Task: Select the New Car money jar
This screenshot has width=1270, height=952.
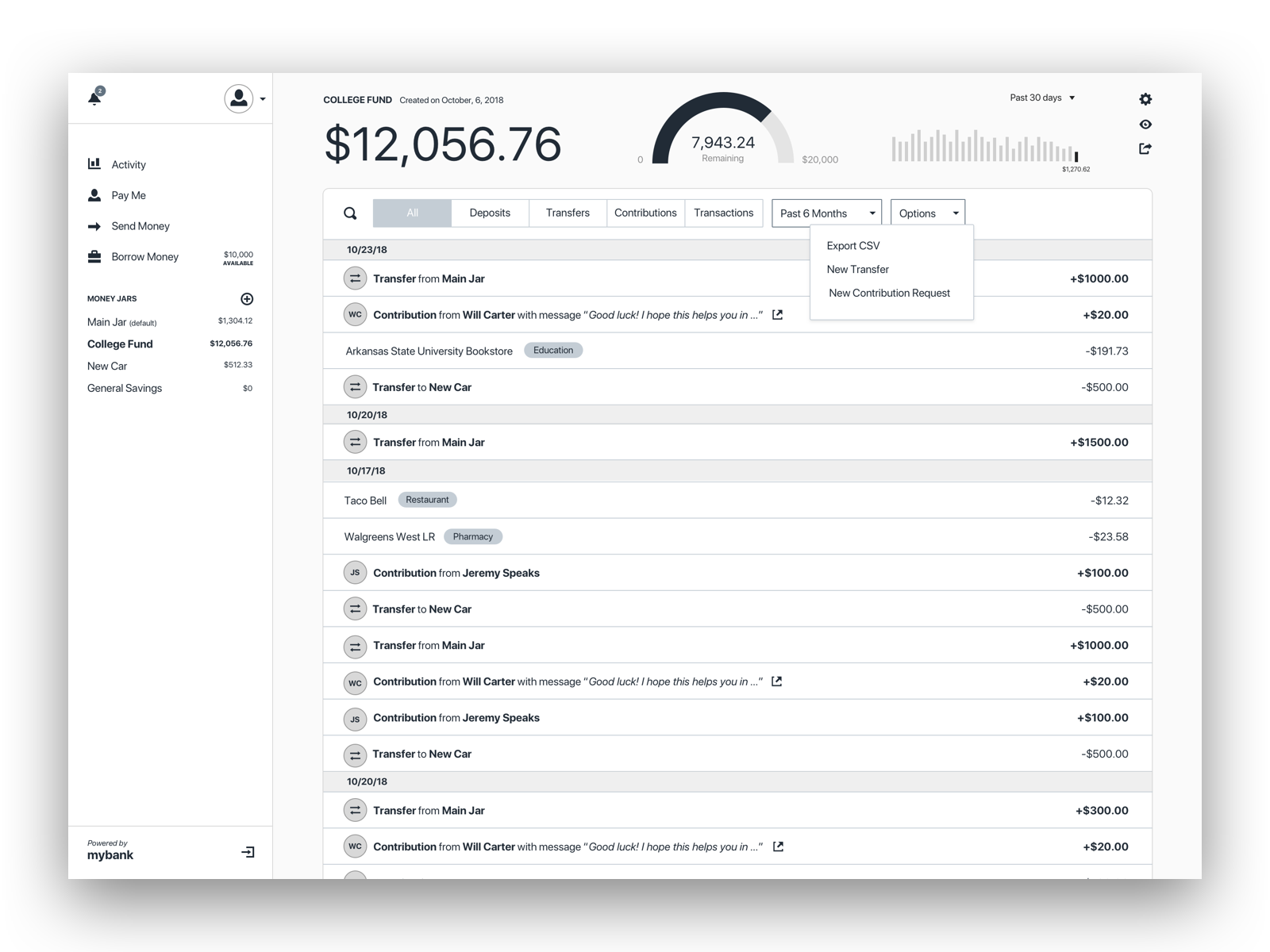Action: pos(107,366)
